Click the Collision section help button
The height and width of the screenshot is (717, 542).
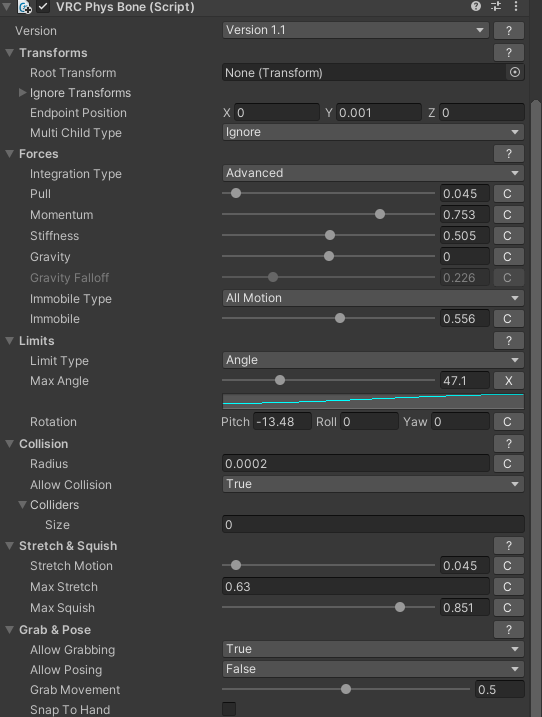pyautogui.click(x=509, y=444)
